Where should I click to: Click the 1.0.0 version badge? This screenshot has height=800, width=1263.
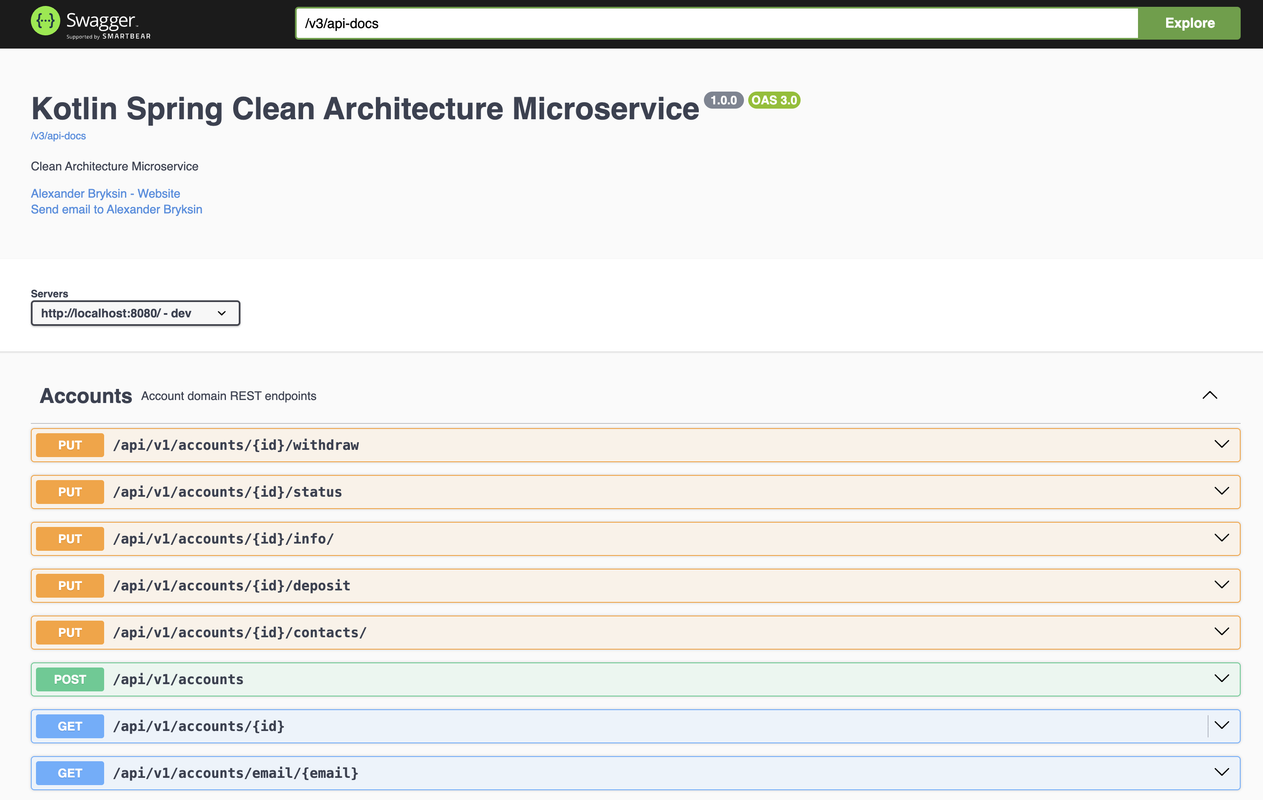click(724, 100)
